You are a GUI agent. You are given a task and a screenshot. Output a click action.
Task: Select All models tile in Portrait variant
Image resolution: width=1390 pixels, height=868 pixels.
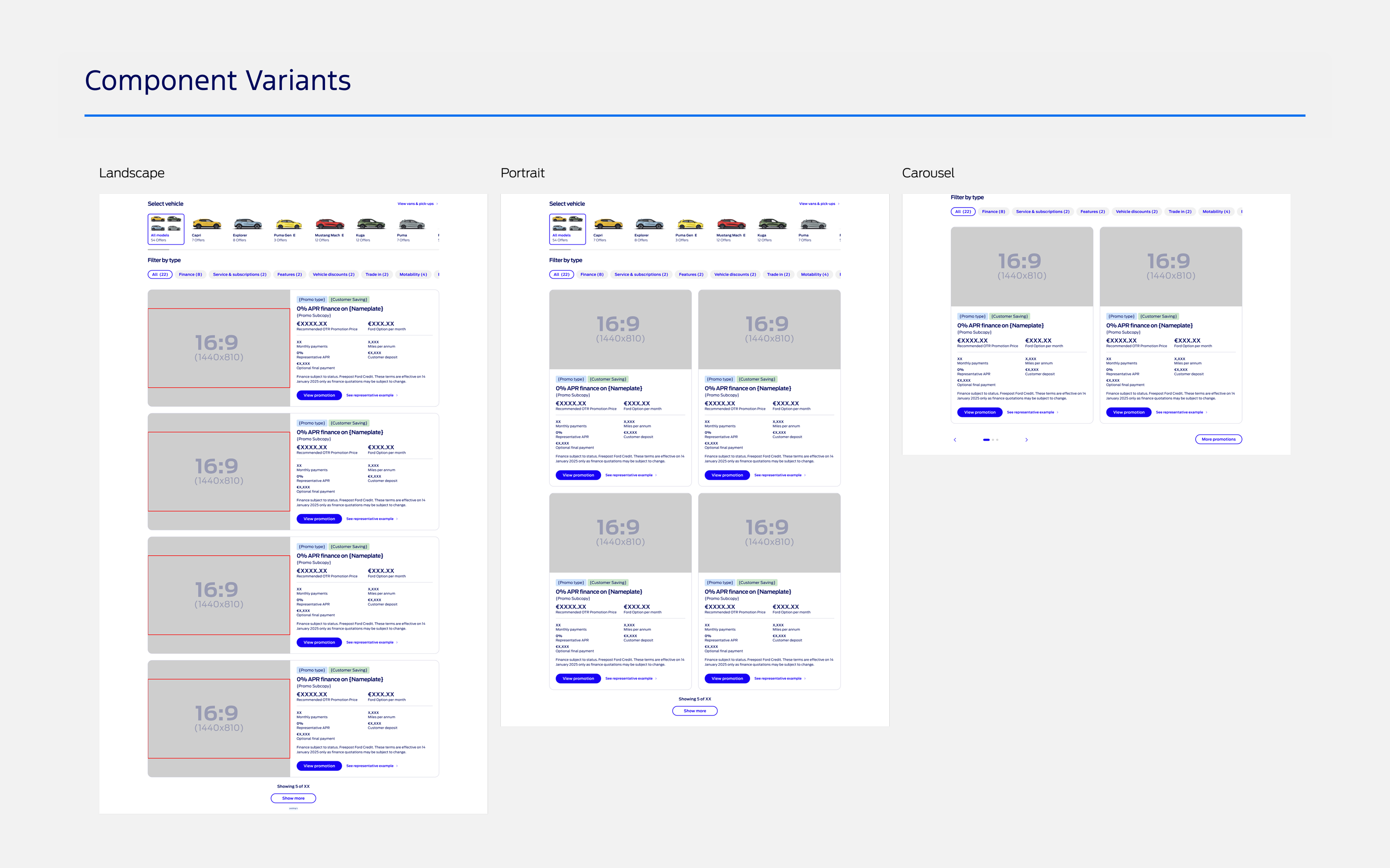pos(567,229)
